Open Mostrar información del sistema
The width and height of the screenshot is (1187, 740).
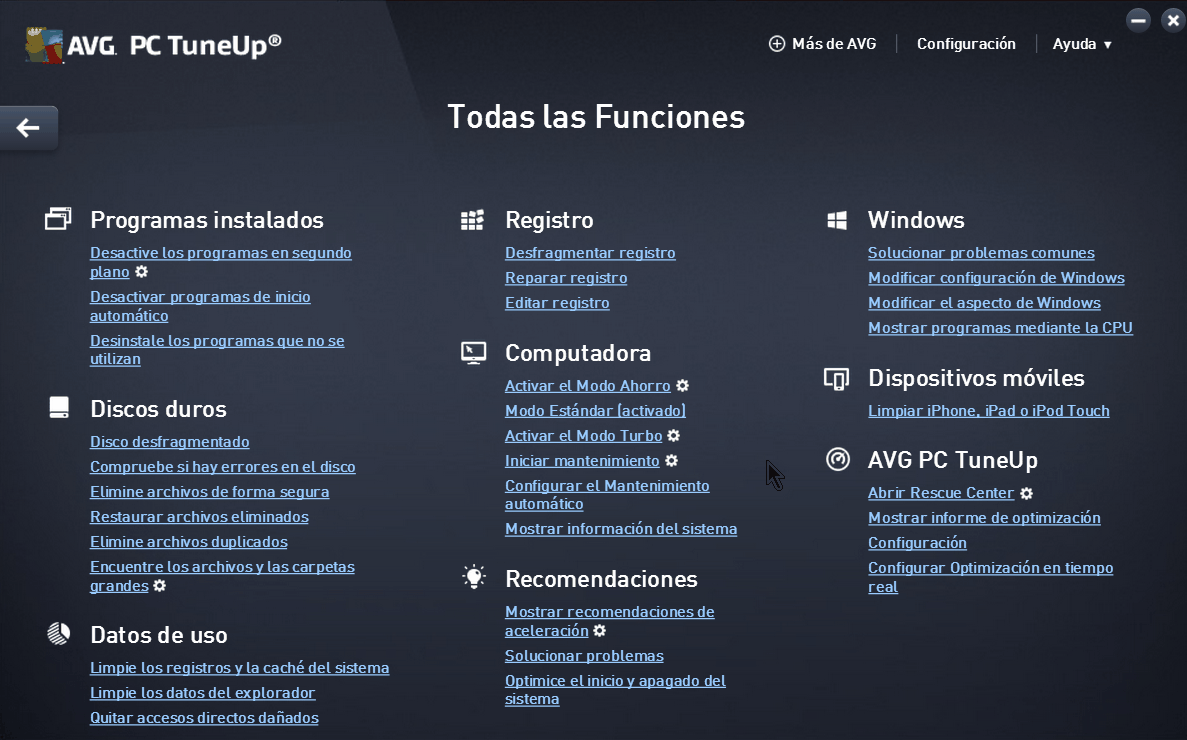coord(621,528)
